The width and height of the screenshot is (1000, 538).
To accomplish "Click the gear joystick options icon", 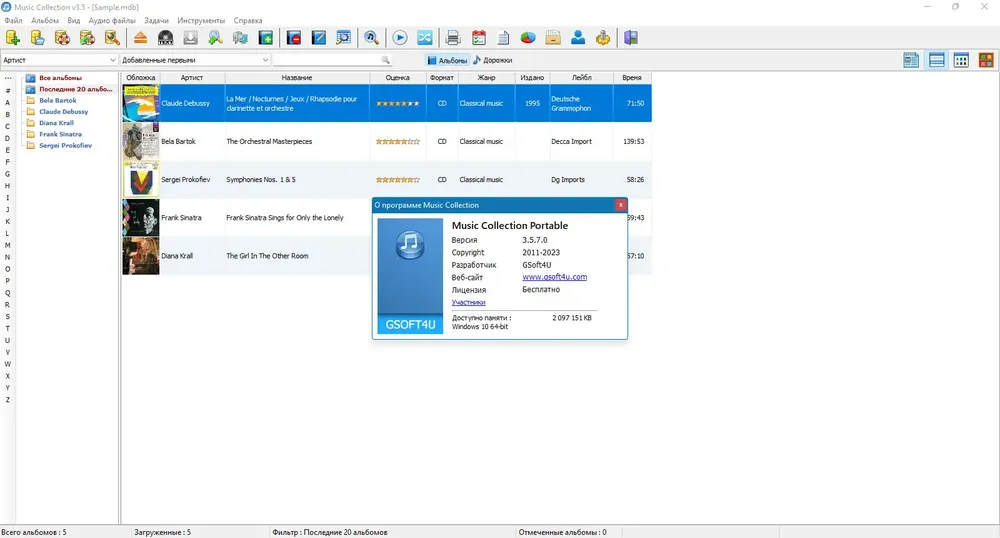I will (x=603, y=38).
